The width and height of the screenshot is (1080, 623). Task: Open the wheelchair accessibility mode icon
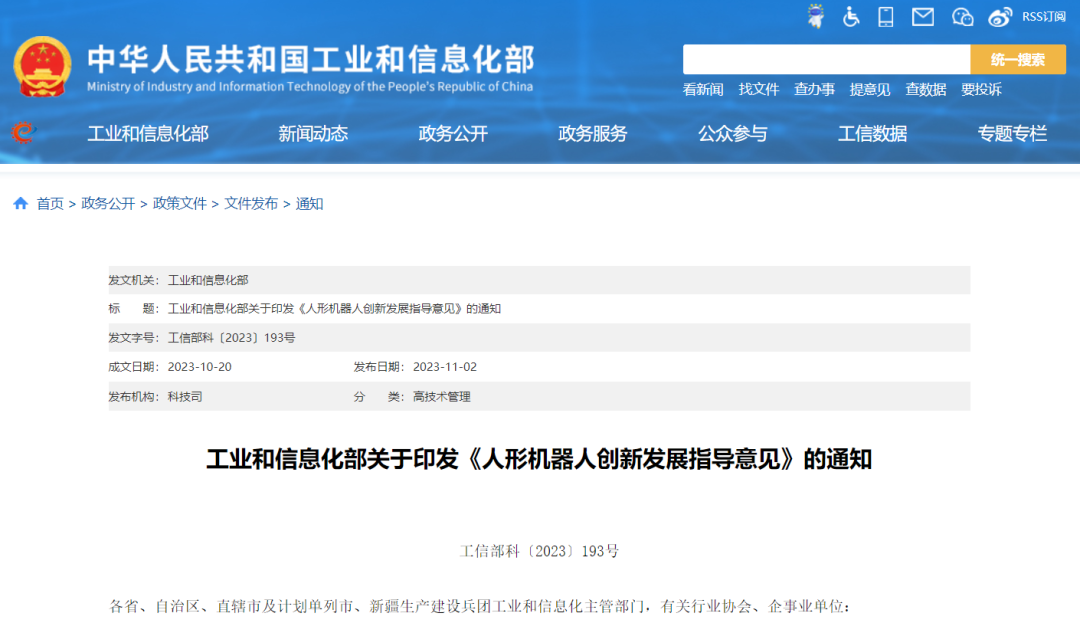tap(851, 16)
